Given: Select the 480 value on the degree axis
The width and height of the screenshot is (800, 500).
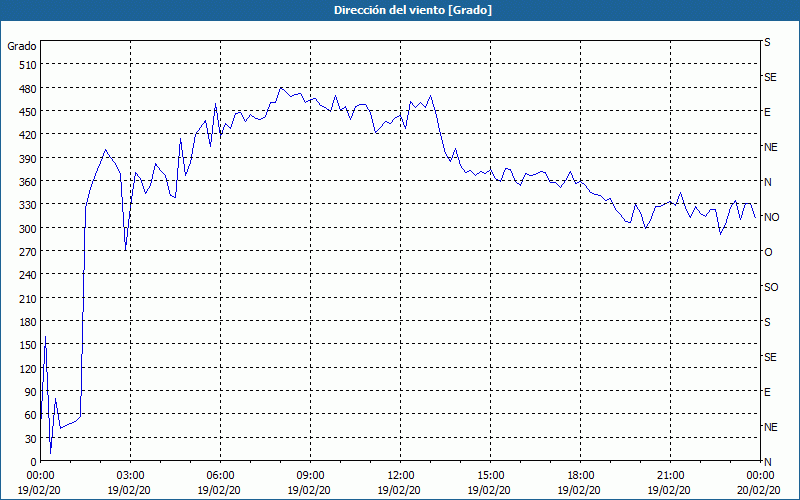Looking at the screenshot, I should (x=28, y=88).
